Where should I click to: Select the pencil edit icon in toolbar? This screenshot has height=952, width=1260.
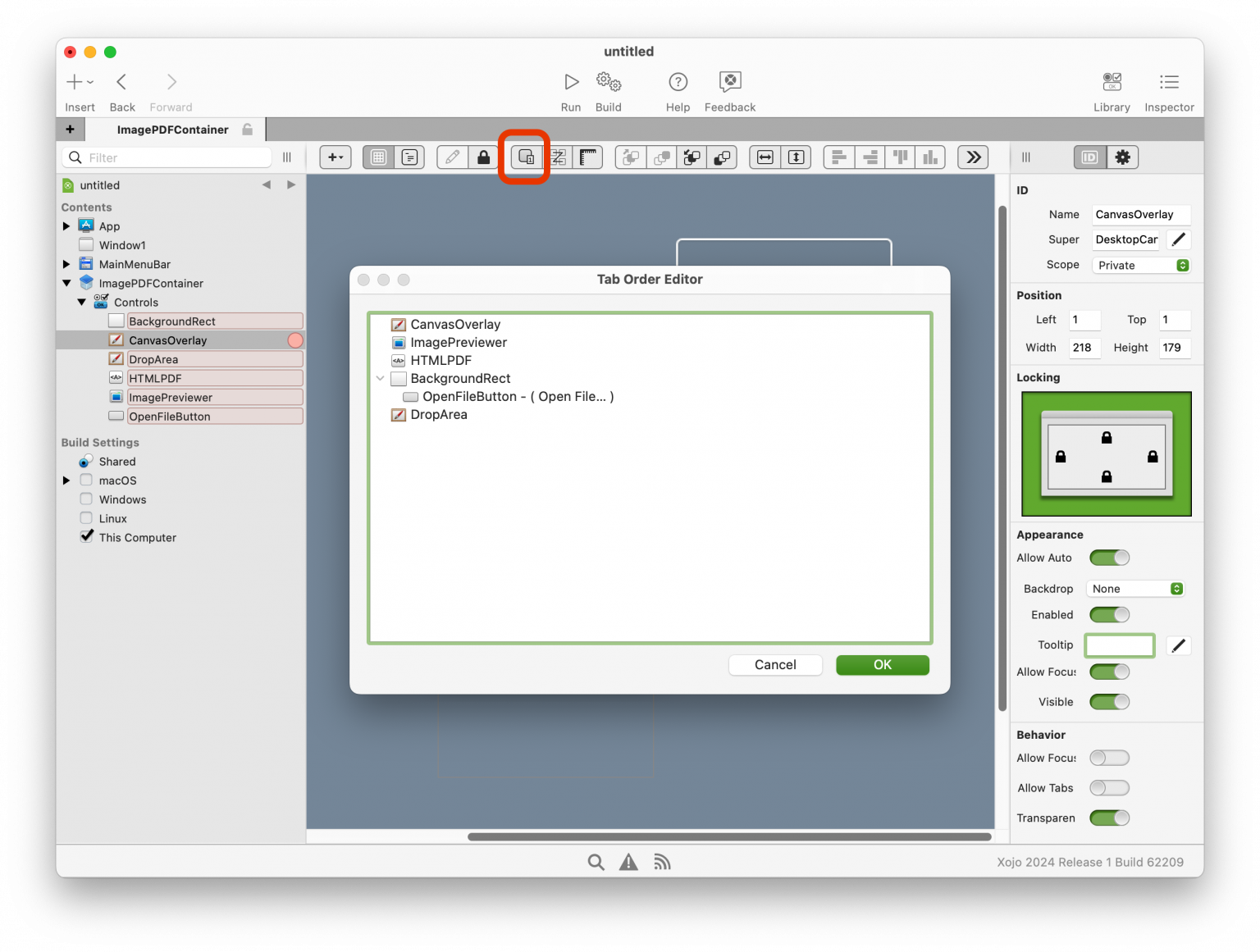tap(452, 157)
